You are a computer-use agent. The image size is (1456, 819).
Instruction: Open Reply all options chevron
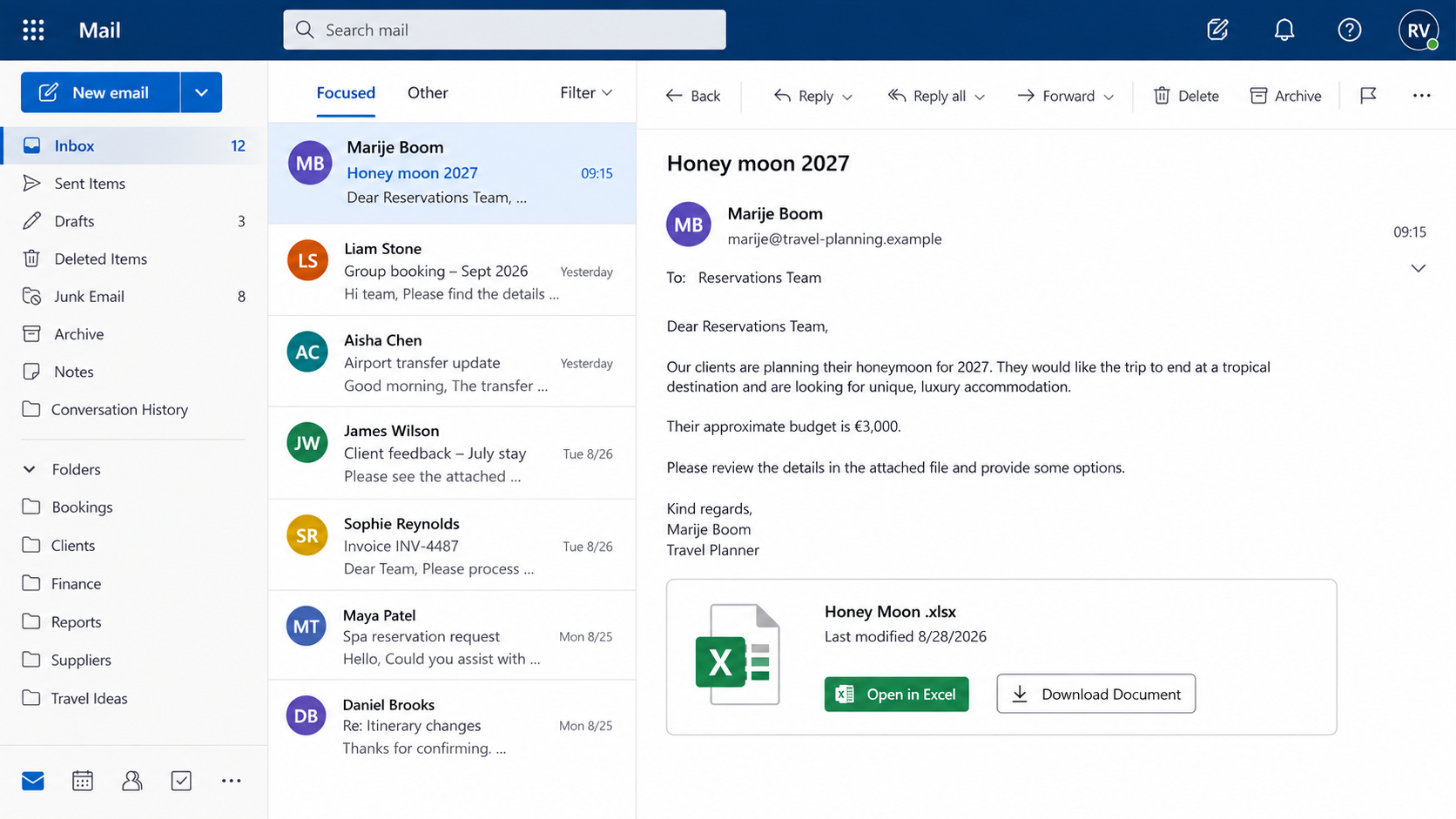pos(980,97)
